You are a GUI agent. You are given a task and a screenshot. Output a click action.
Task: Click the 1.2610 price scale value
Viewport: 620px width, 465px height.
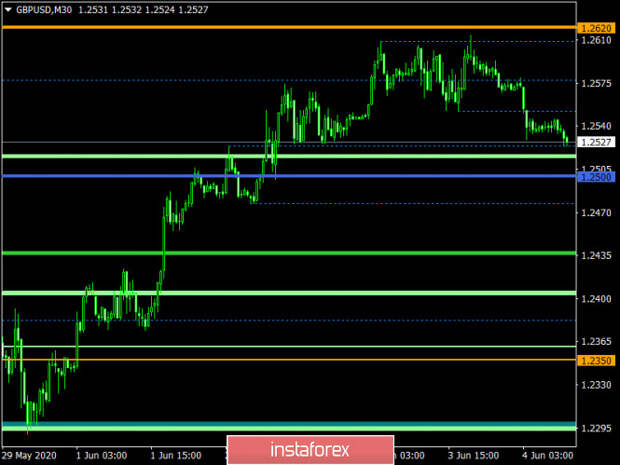point(596,40)
